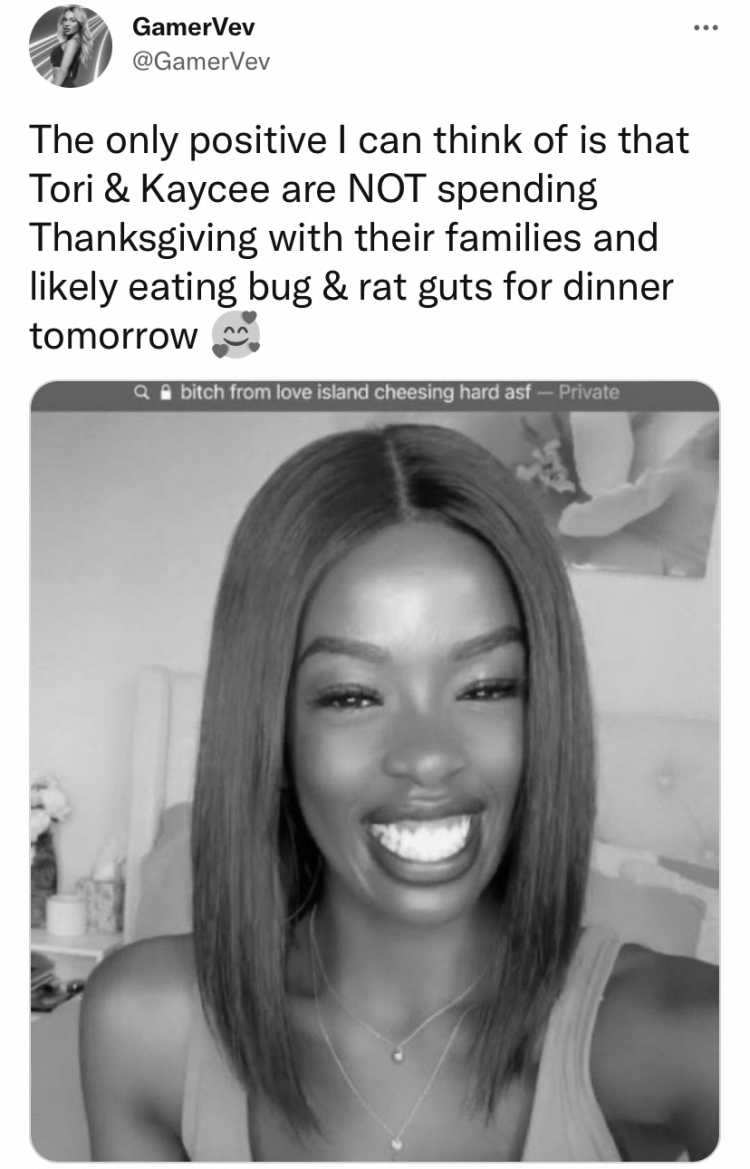Viewport: 750px width, 1169px height.
Task: Open the GamerVev display name link
Action: point(193,27)
